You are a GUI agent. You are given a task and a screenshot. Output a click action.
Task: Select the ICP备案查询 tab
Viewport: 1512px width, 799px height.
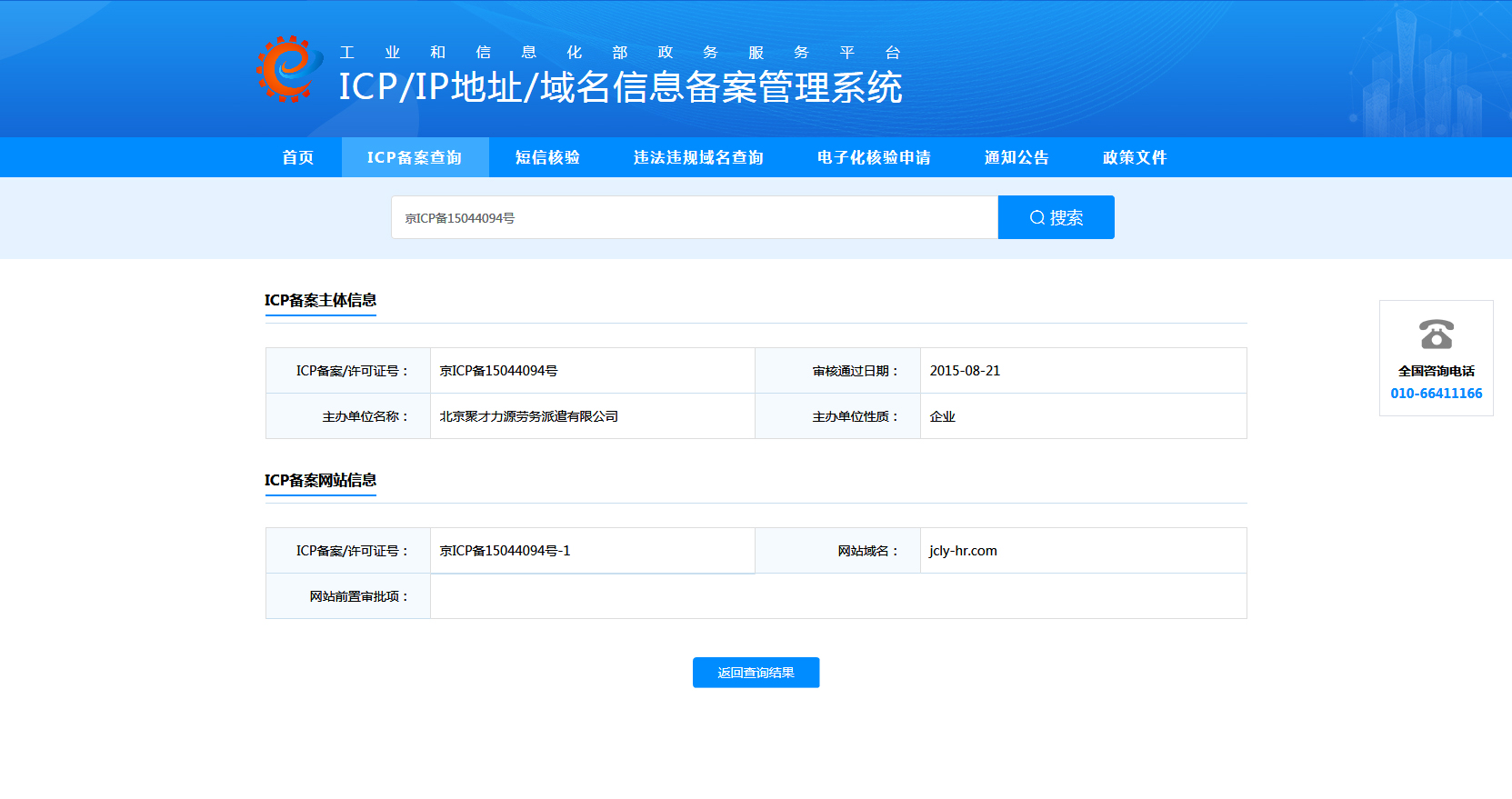pos(415,157)
